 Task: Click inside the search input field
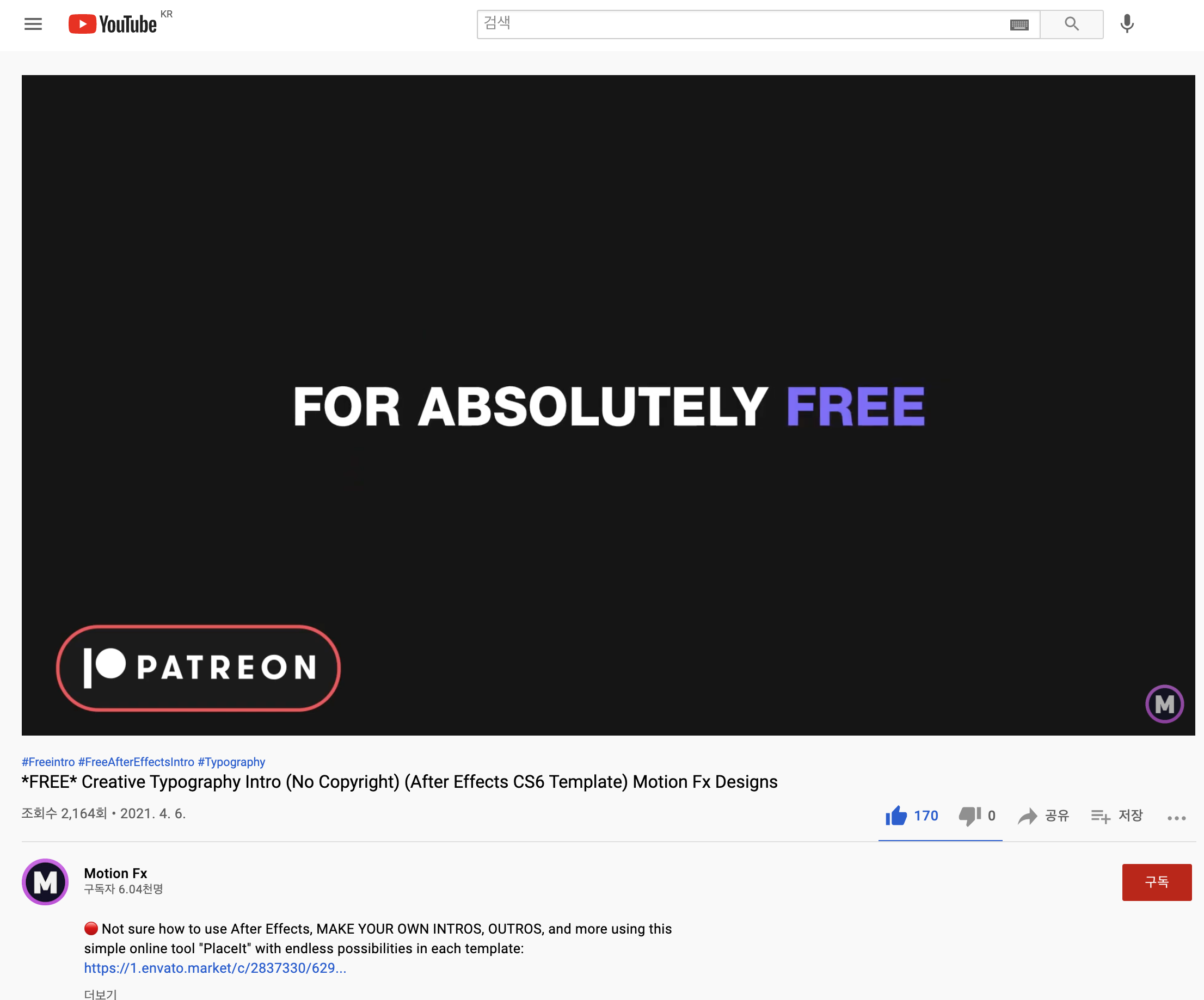[740, 24]
